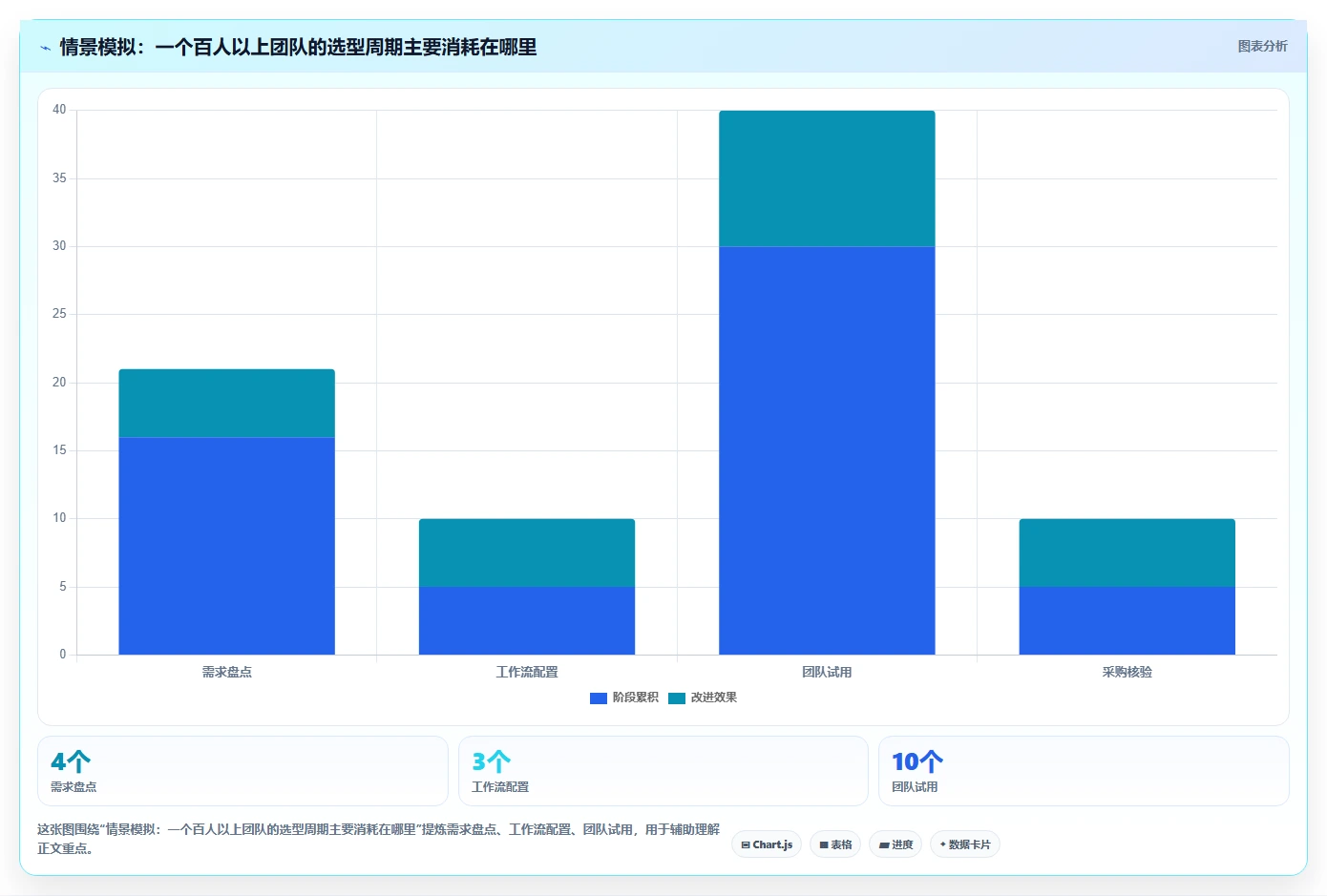Toggle the 阶段累积 legend blue swatch
This screenshot has width=1327, height=896.
tap(599, 698)
